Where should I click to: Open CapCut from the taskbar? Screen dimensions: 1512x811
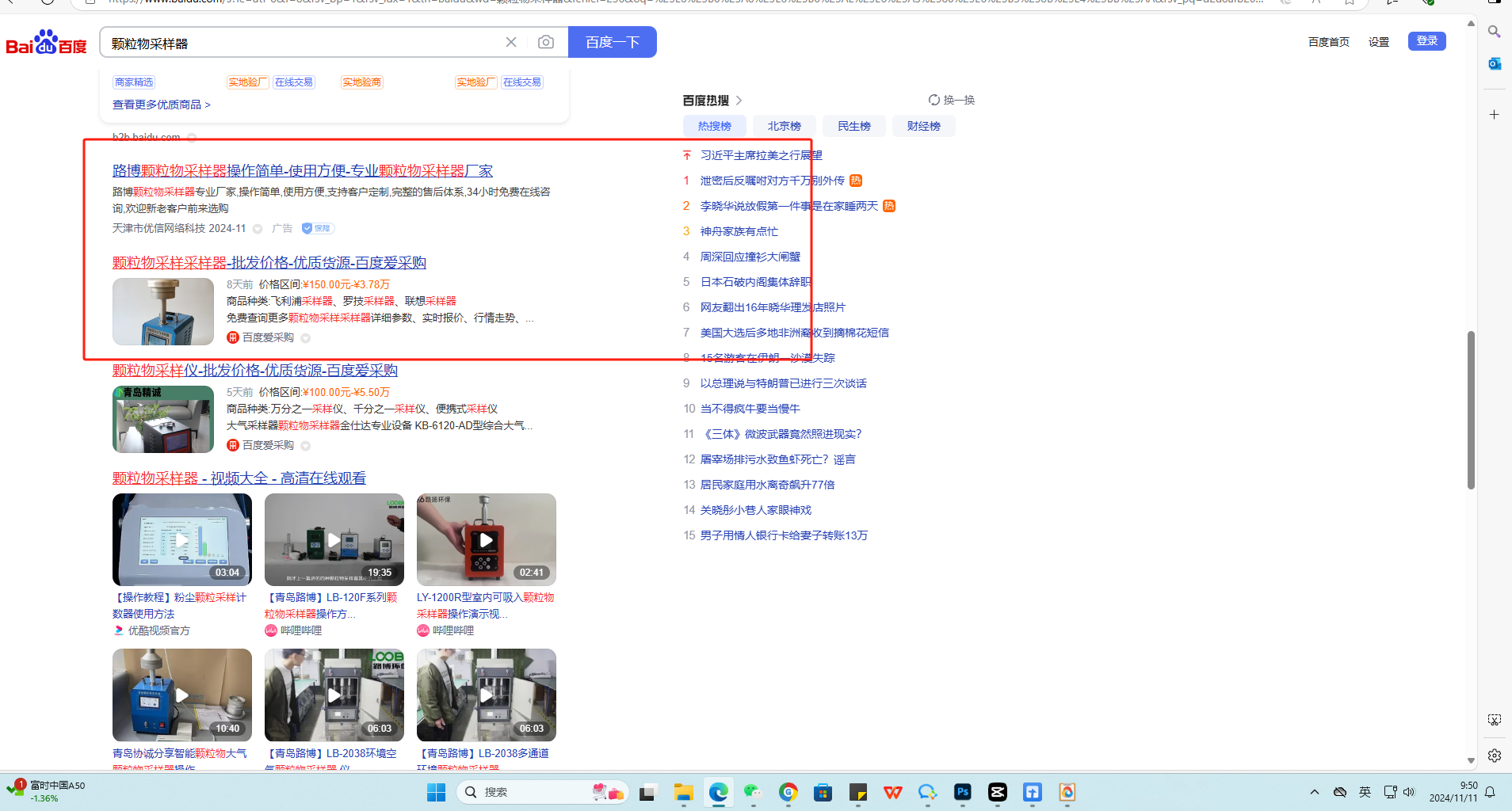[998, 792]
